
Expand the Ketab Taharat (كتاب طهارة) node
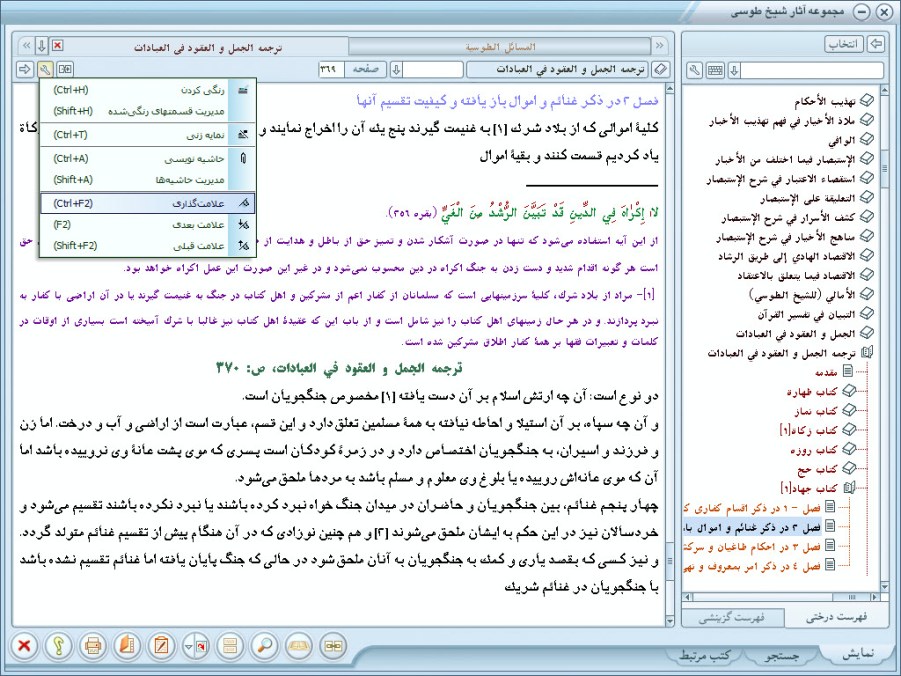click(849, 391)
